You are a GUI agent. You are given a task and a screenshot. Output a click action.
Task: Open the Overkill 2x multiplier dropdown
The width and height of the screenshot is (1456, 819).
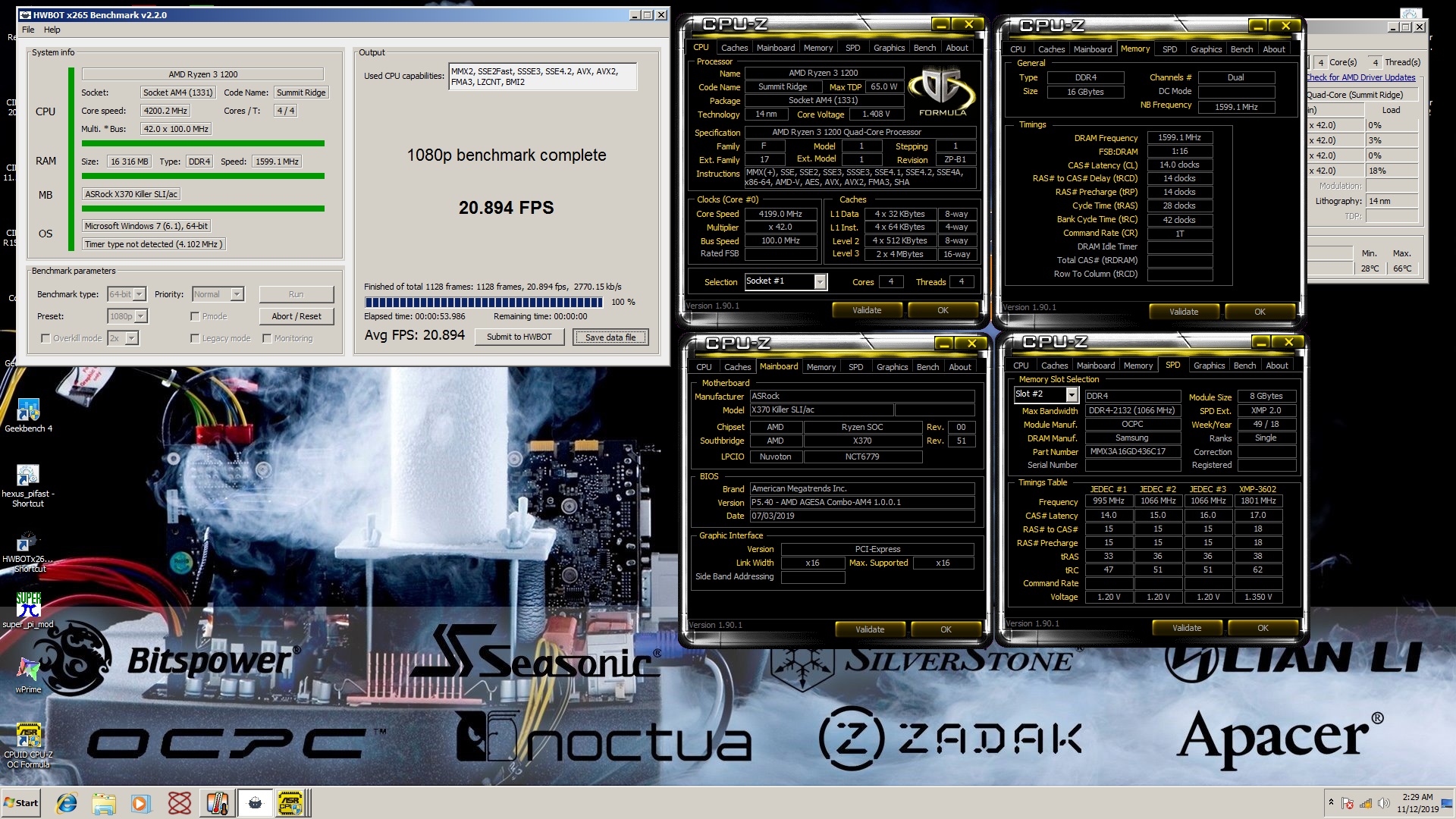123,338
